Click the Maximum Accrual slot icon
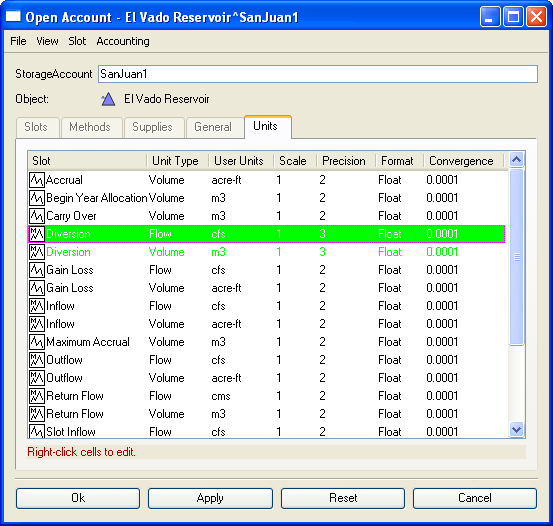Screen dimensions: 553x526 coord(37,342)
